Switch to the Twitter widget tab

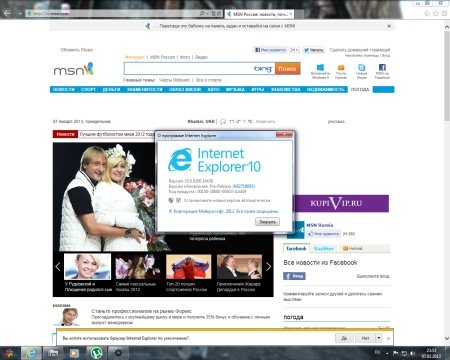point(324,248)
